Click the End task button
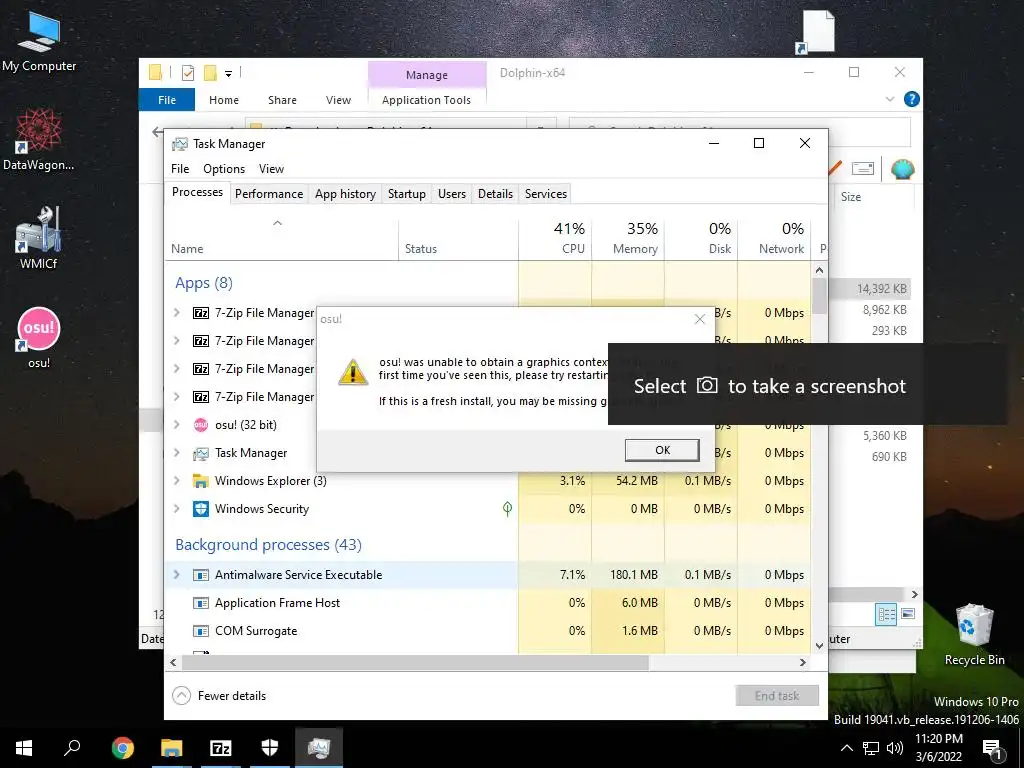1024x768 pixels. pos(777,696)
